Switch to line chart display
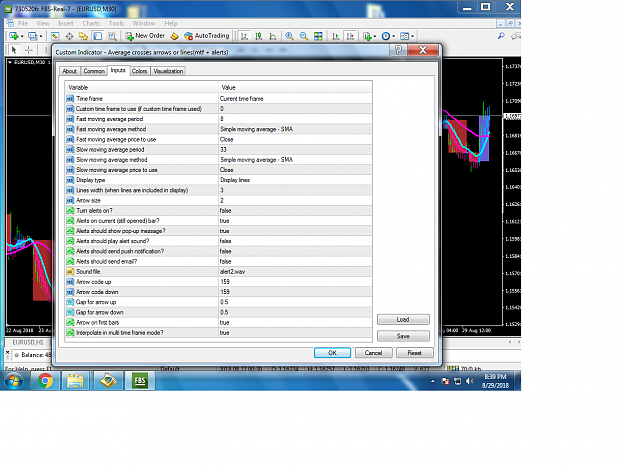 point(273,36)
